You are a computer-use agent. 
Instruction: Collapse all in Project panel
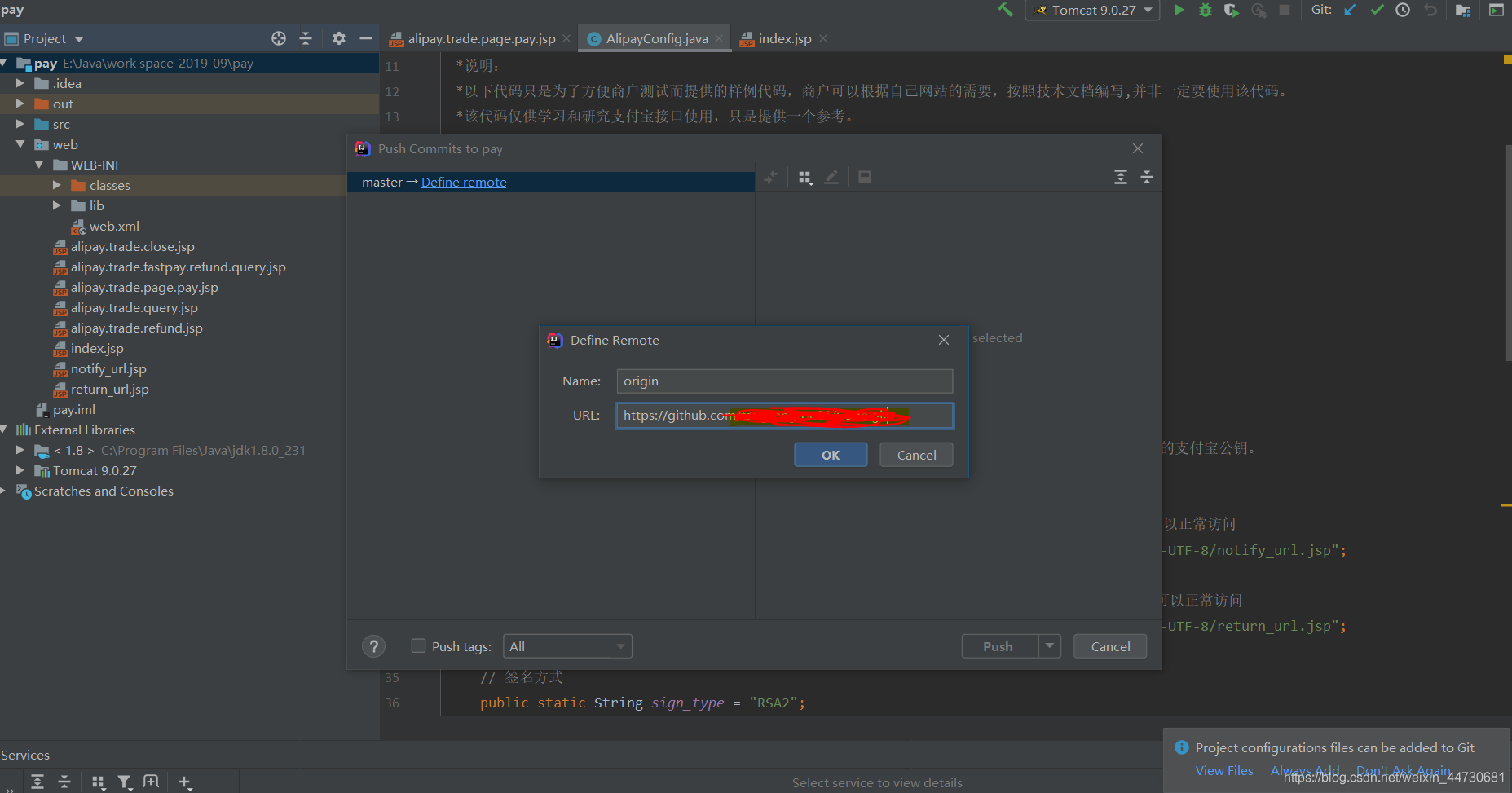click(x=306, y=38)
